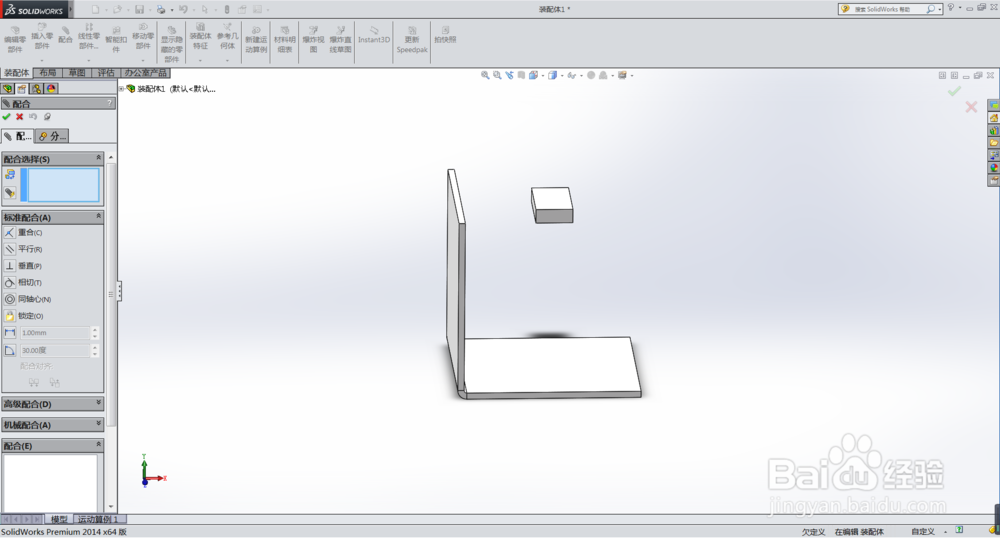This screenshot has height=540, width=1000.
Task: Click the 自定义 units status bar entry
Action: tap(922, 532)
